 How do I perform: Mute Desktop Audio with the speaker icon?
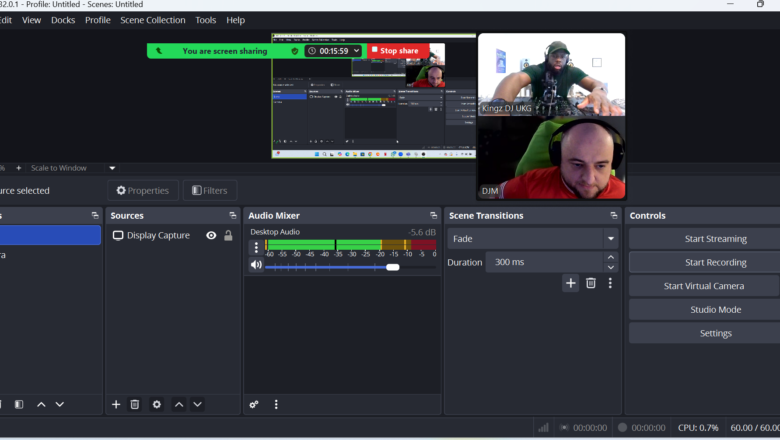click(x=256, y=266)
